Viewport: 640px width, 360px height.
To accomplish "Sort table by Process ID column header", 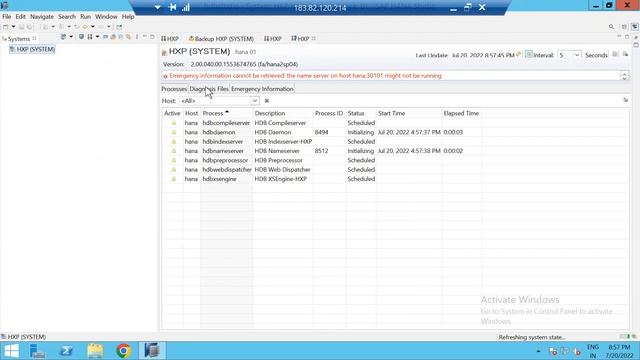I will [329, 113].
